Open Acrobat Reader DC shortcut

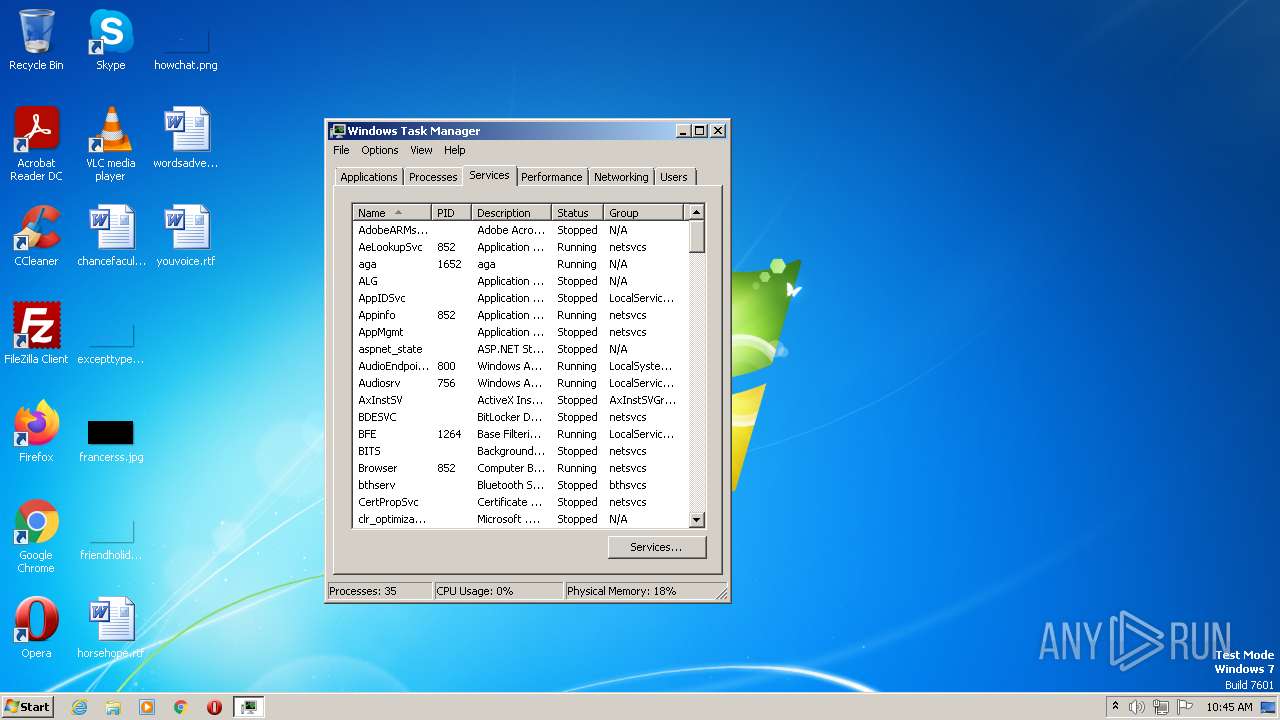pyautogui.click(x=36, y=144)
